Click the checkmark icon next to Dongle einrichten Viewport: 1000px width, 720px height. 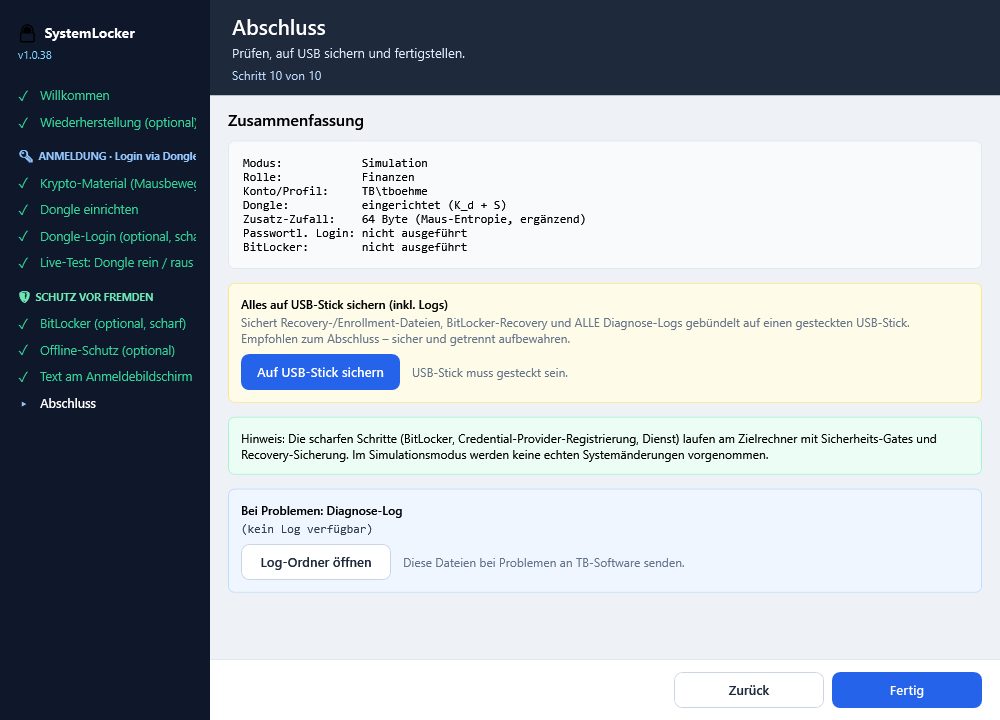point(24,210)
